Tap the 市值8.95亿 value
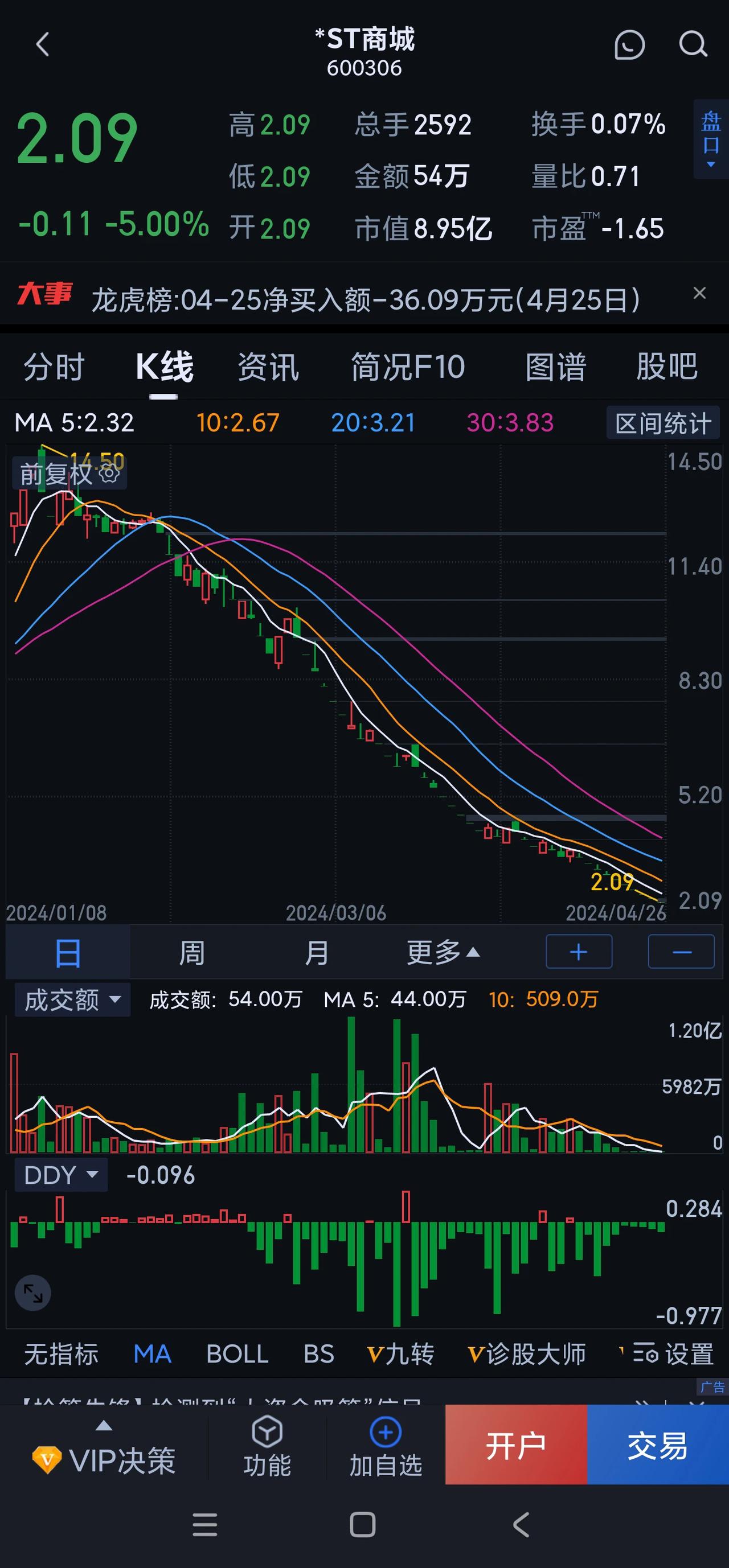729x1568 pixels. click(x=423, y=229)
